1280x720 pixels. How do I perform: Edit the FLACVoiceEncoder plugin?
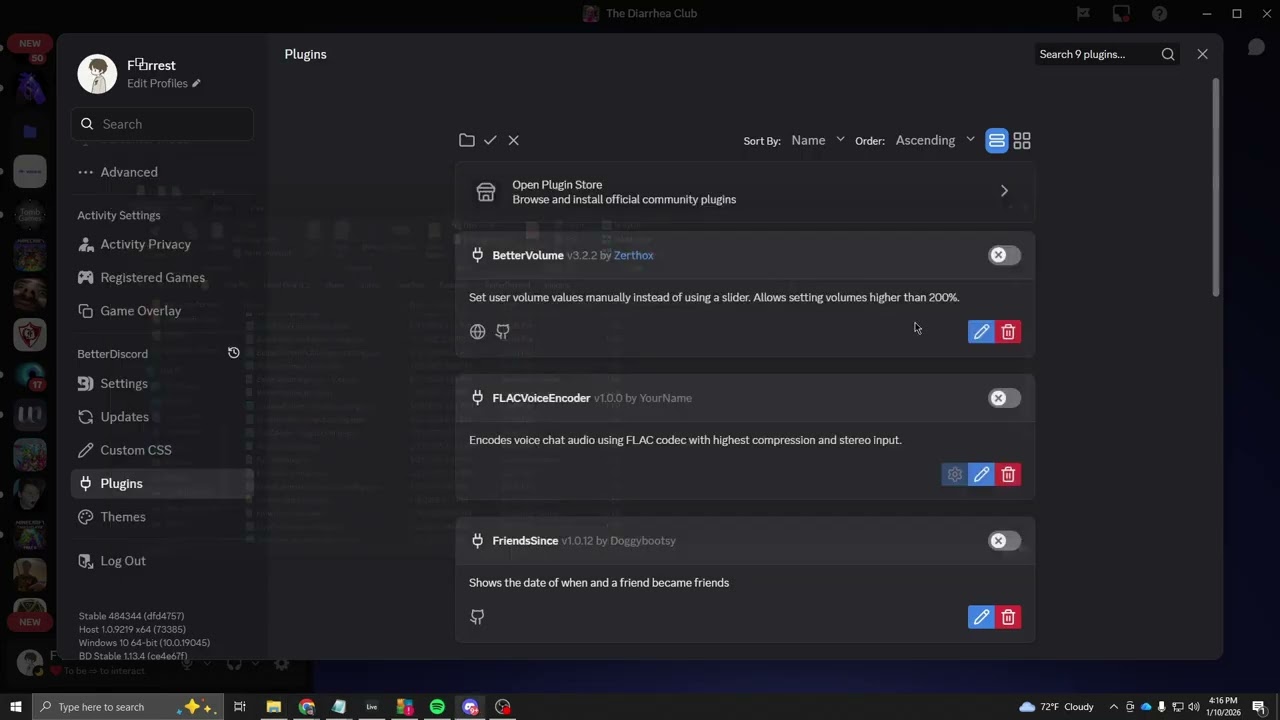(x=981, y=475)
